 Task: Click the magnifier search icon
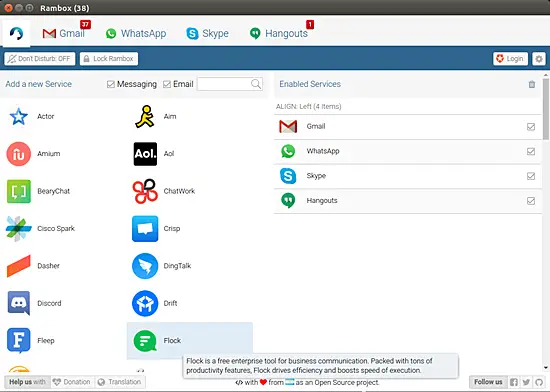click(256, 84)
